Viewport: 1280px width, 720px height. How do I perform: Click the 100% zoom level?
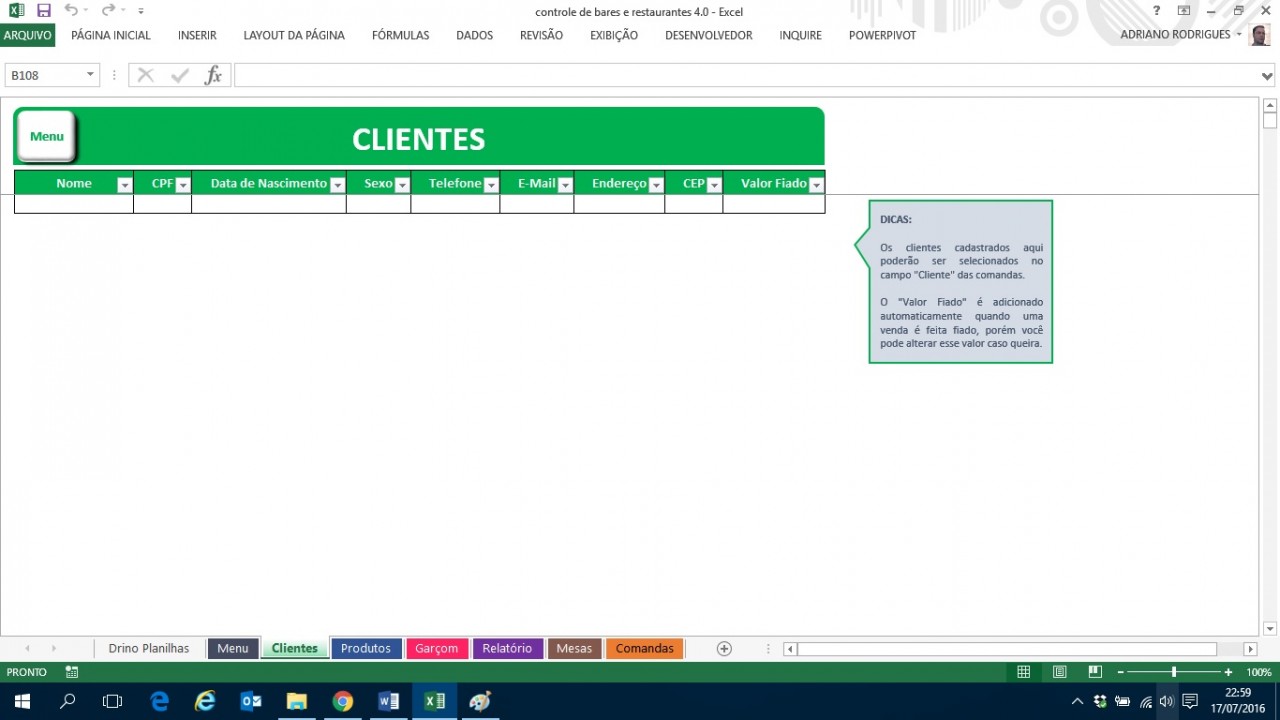point(1259,672)
